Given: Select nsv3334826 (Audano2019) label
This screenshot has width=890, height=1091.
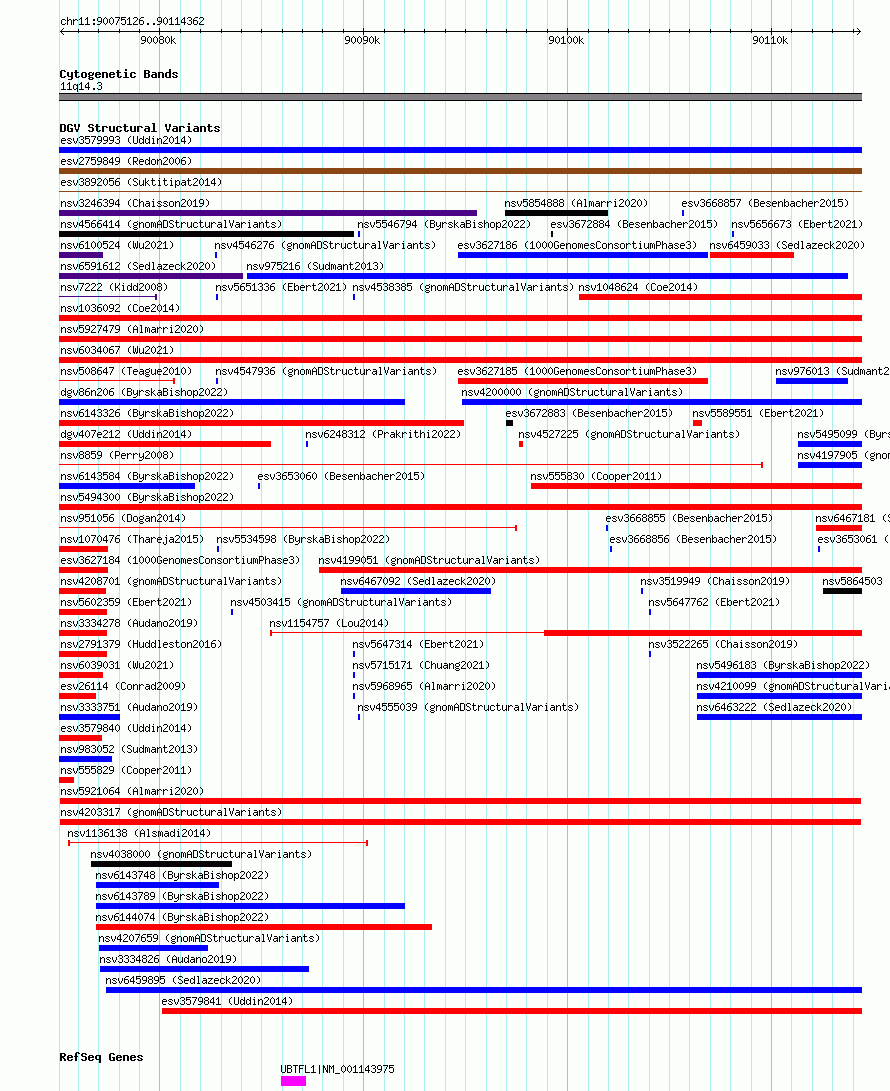Looking at the screenshot, I should coord(168,959).
